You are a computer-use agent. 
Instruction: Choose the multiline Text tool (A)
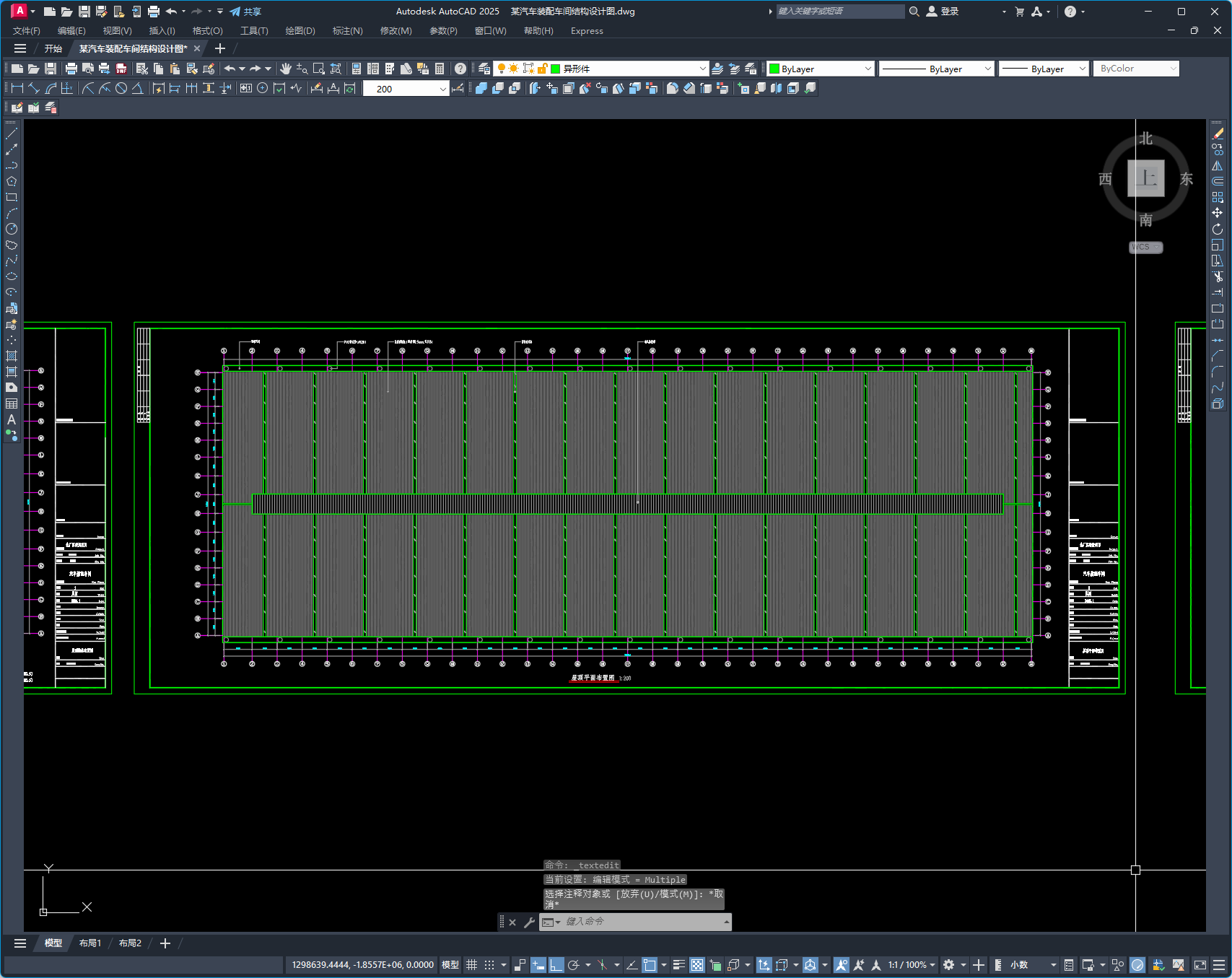(12, 419)
